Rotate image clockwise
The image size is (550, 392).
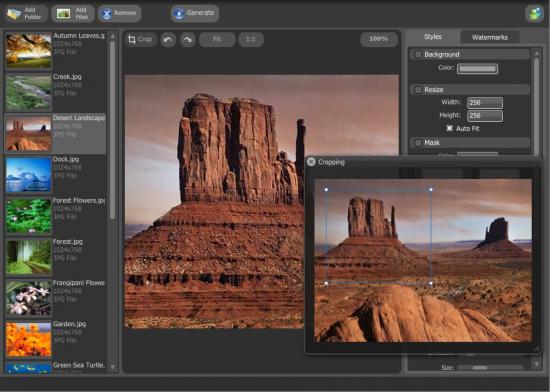pyautogui.click(x=188, y=40)
